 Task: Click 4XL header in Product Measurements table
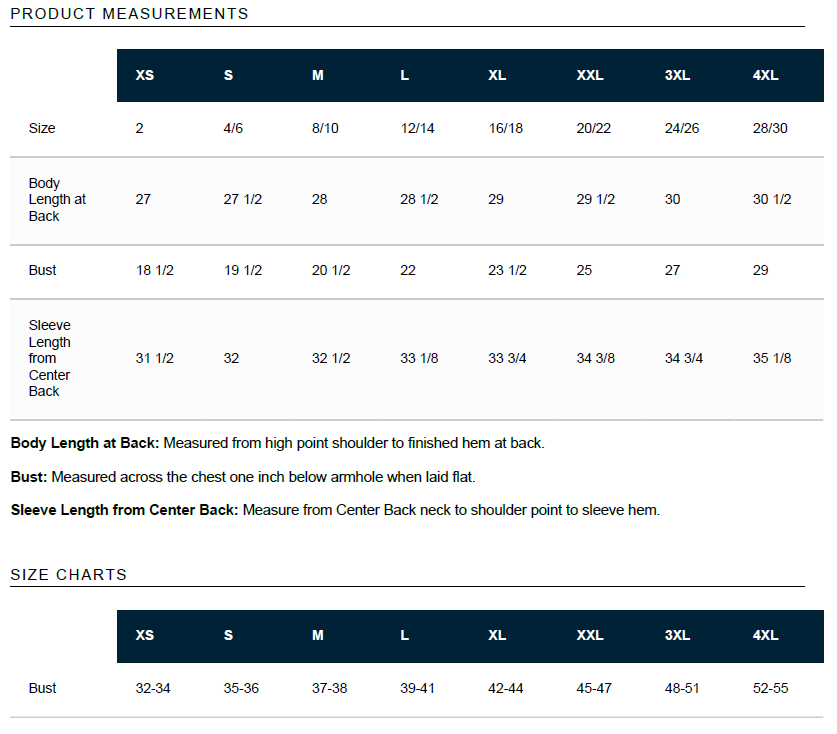tap(765, 75)
